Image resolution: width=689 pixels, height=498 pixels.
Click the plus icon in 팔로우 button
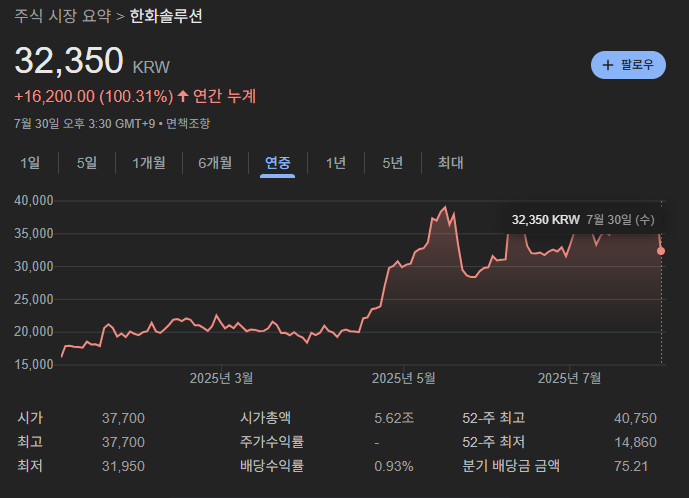coord(608,65)
